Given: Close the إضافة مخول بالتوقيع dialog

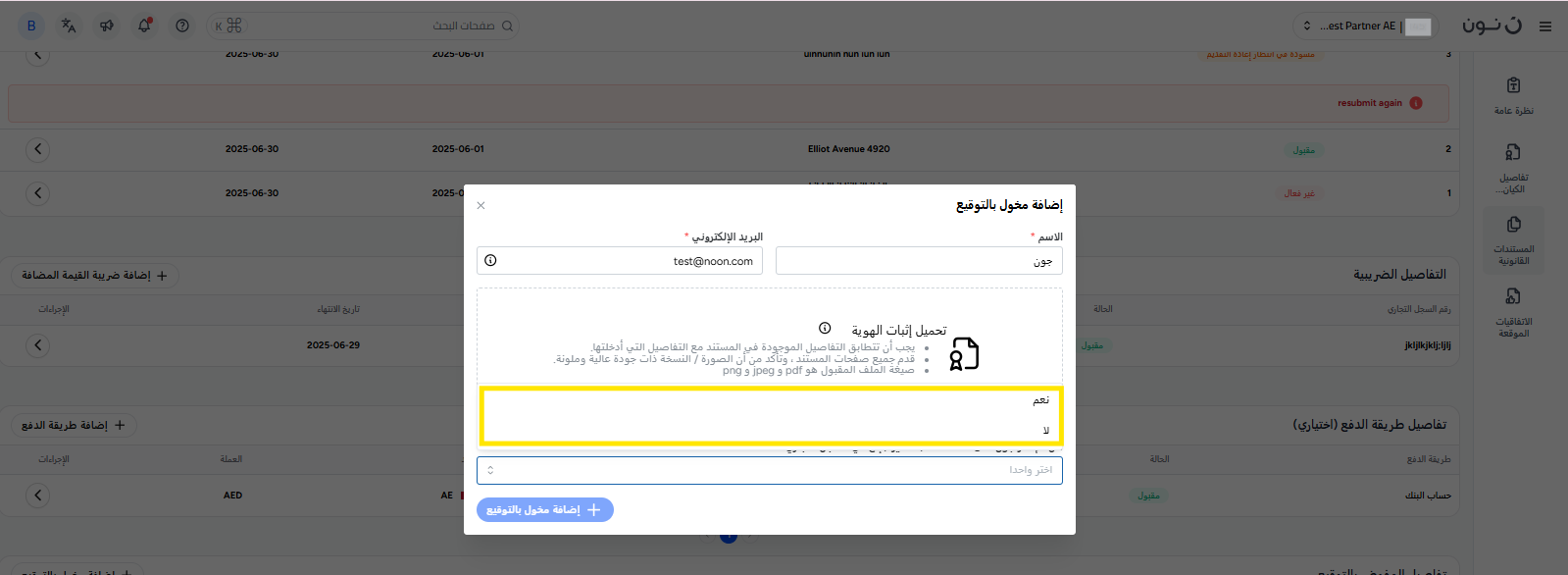Looking at the screenshot, I should coord(481,206).
